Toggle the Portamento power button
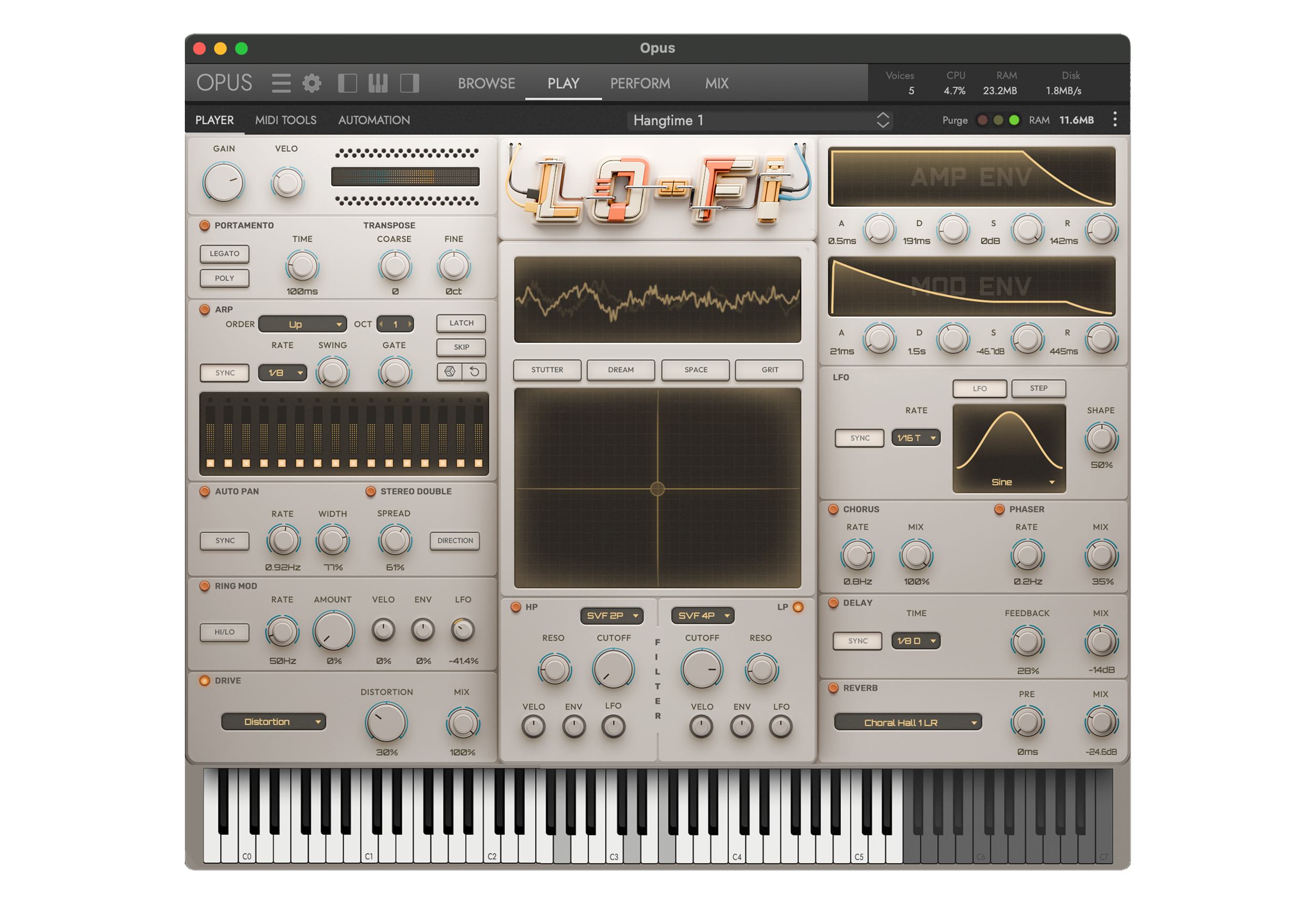 [205, 225]
